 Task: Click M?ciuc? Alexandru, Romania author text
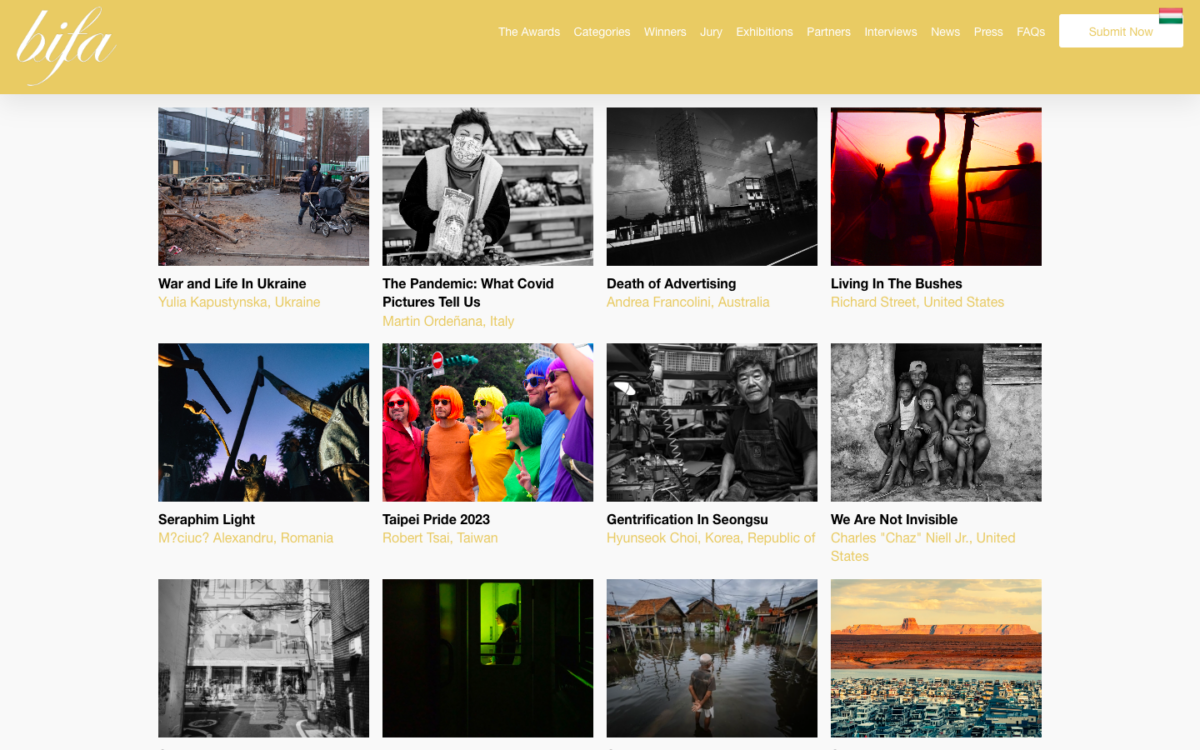pos(246,538)
